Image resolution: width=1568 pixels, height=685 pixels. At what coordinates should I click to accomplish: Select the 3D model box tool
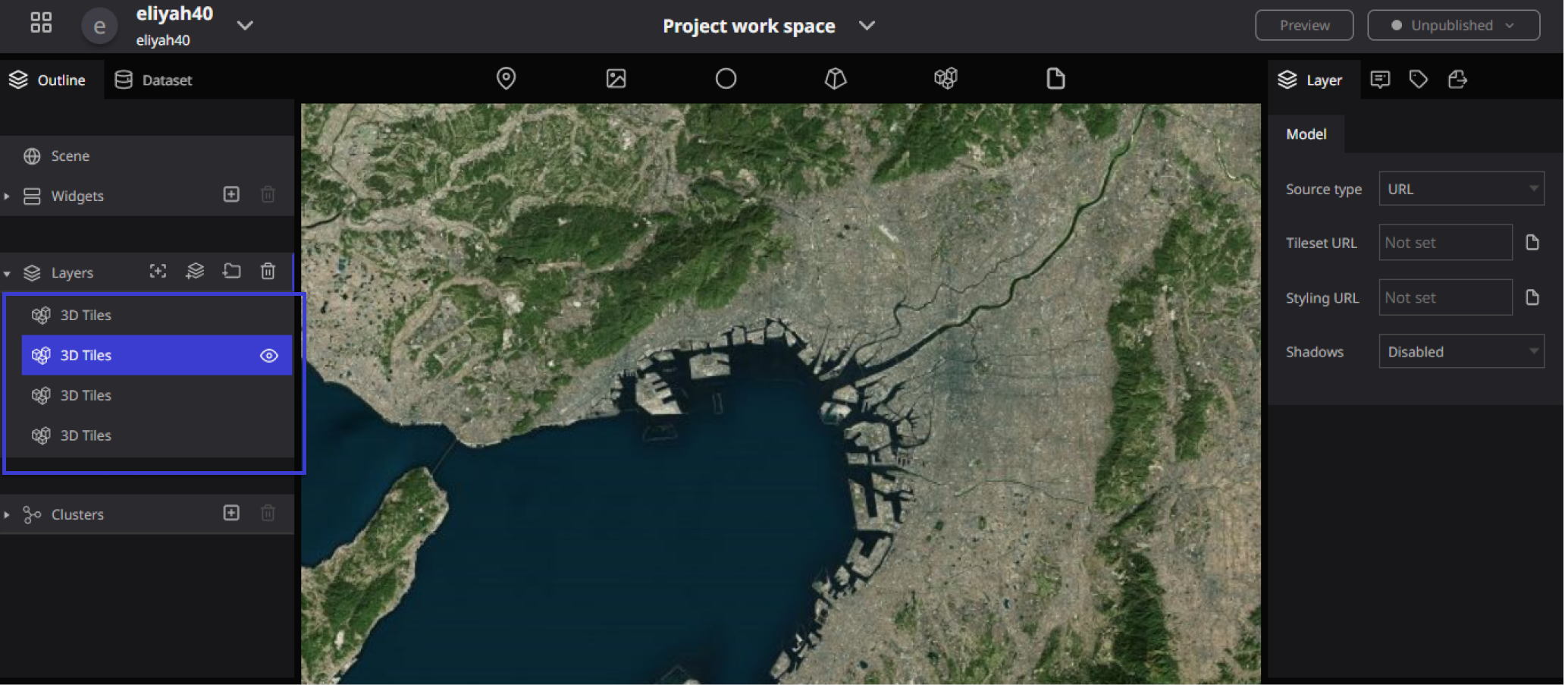point(836,78)
